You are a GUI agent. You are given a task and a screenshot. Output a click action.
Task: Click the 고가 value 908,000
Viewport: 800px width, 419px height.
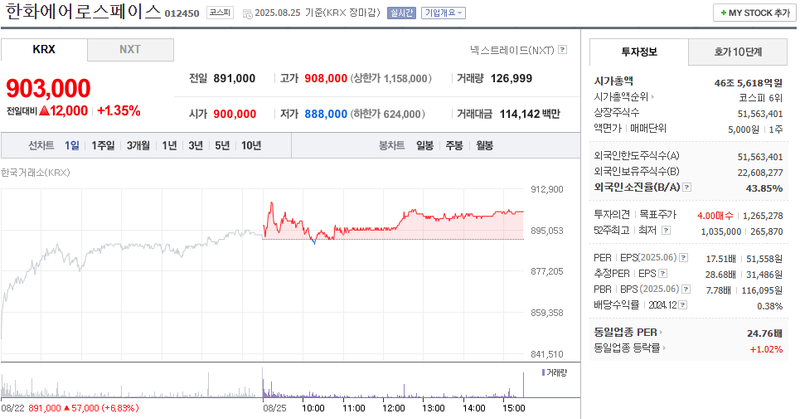point(326,79)
